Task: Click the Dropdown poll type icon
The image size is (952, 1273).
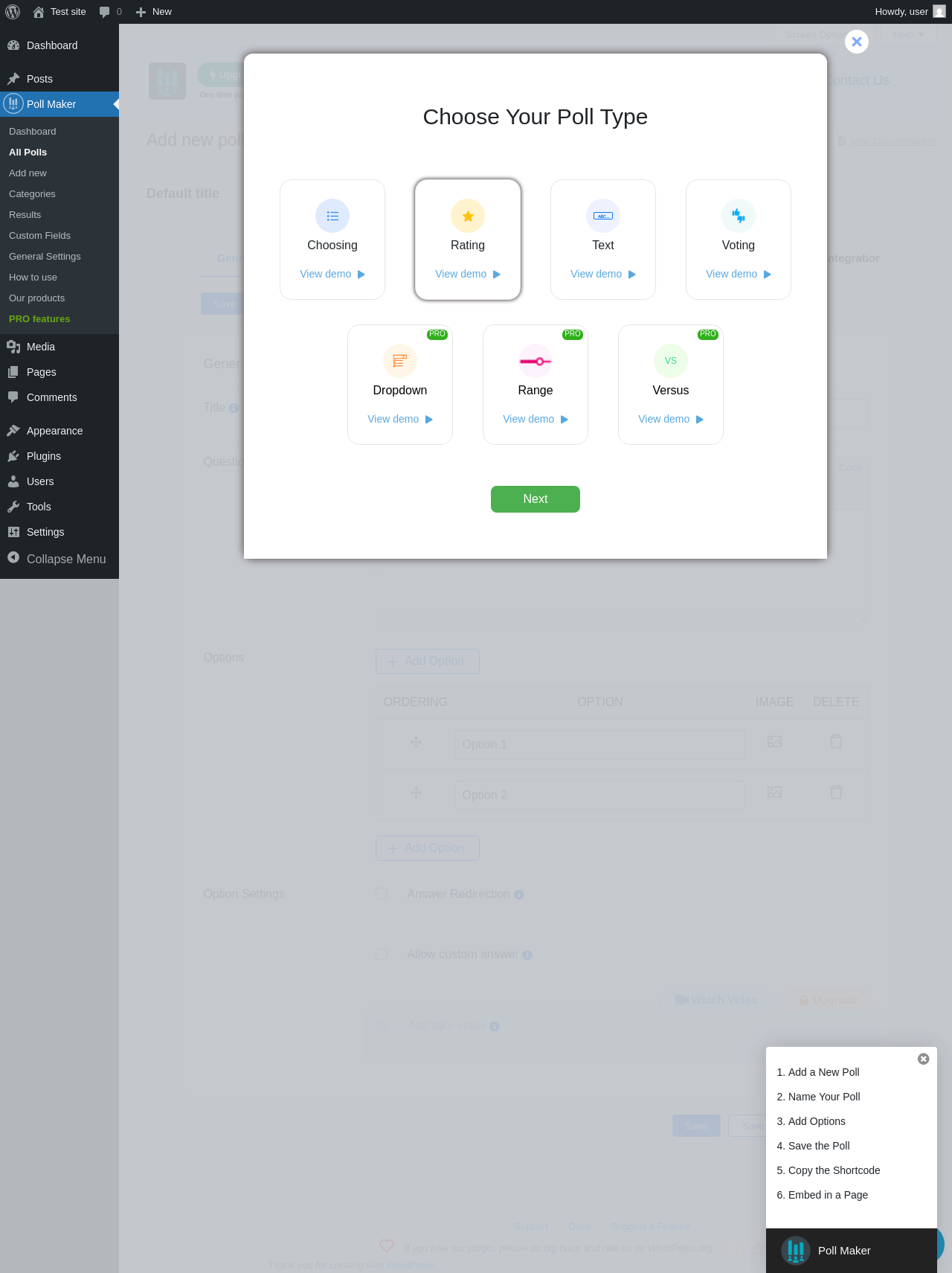Action: coord(400,361)
